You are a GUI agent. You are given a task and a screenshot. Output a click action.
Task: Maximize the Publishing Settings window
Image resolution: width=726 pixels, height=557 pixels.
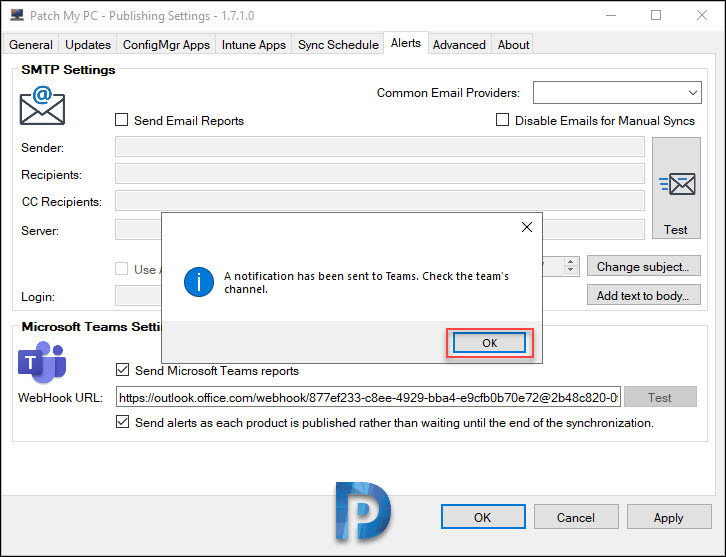656,15
